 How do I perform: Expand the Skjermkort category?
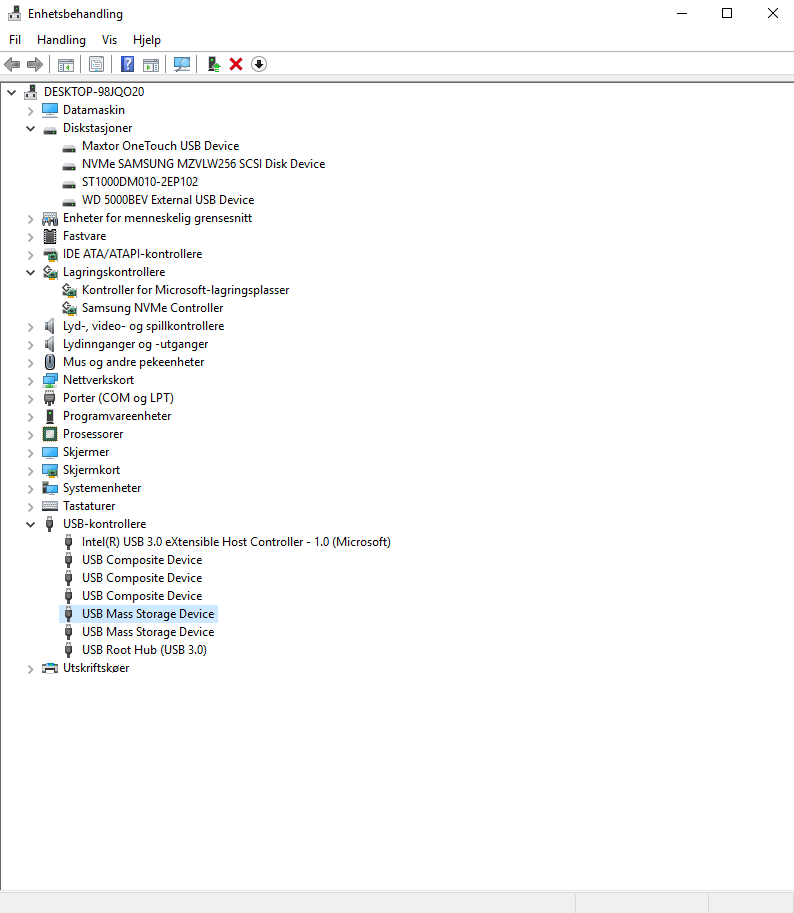[x=30, y=470]
